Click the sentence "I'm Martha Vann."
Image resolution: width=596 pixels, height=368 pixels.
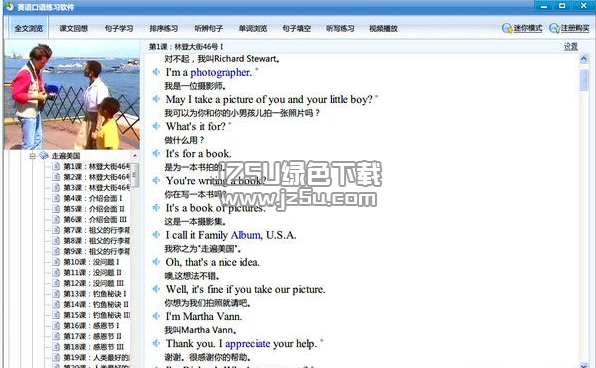(204, 317)
